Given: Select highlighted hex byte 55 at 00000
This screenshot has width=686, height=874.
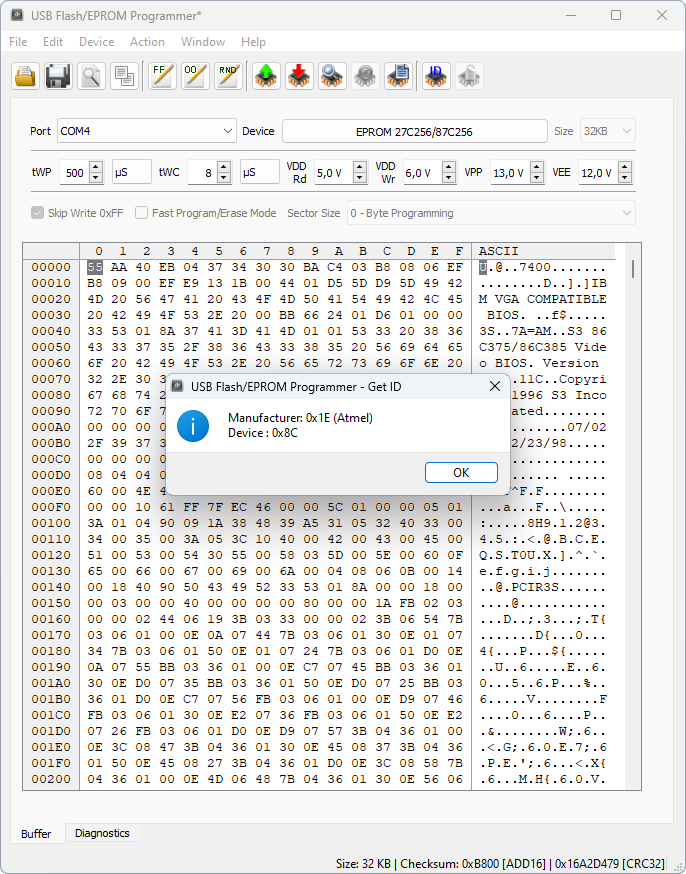Looking at the screenshot, I should (x=95, y=267).
